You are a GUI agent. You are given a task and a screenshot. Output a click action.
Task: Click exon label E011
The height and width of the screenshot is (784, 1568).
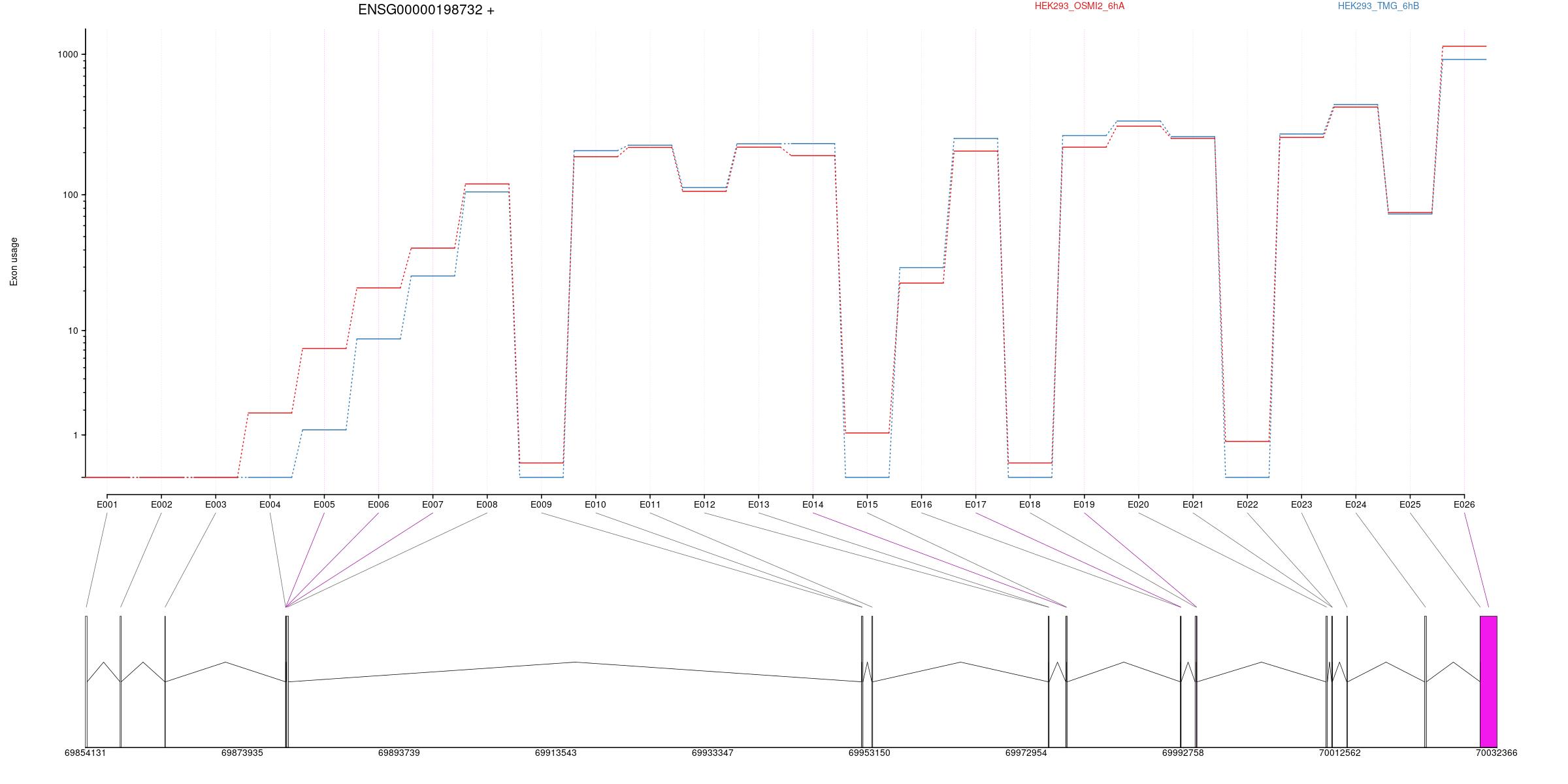click(650, 504)
